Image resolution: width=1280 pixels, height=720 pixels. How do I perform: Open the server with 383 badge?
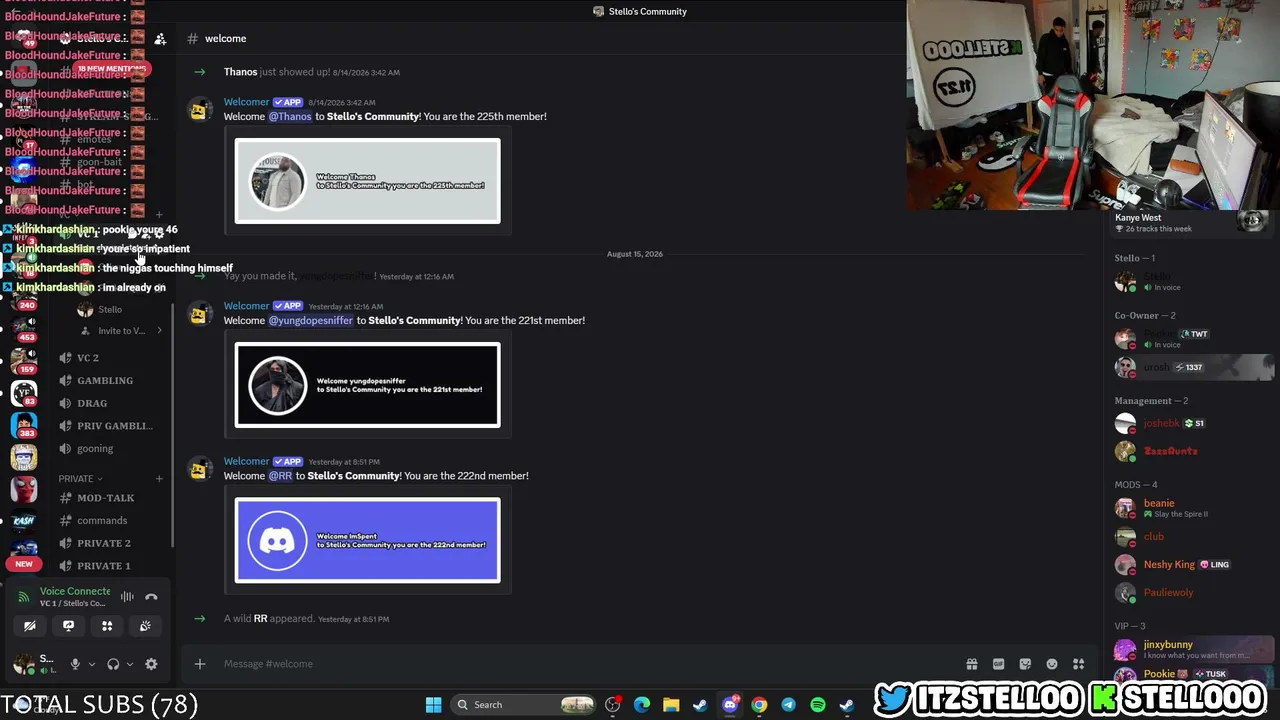pyautogui.click(x=24, y=425)
